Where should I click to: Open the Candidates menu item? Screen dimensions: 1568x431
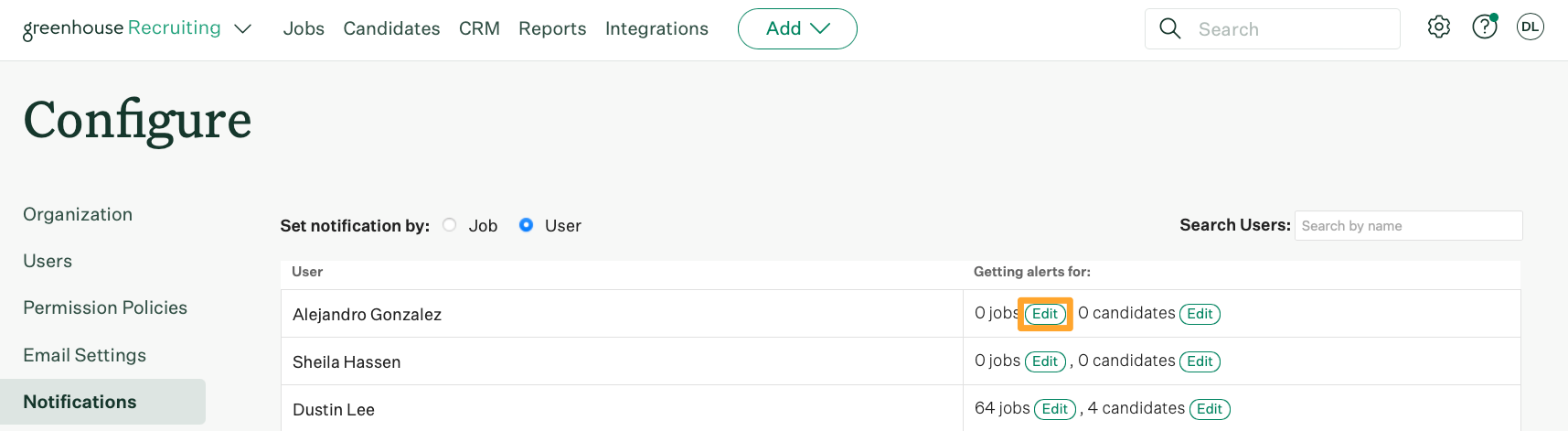pos(391,28)
